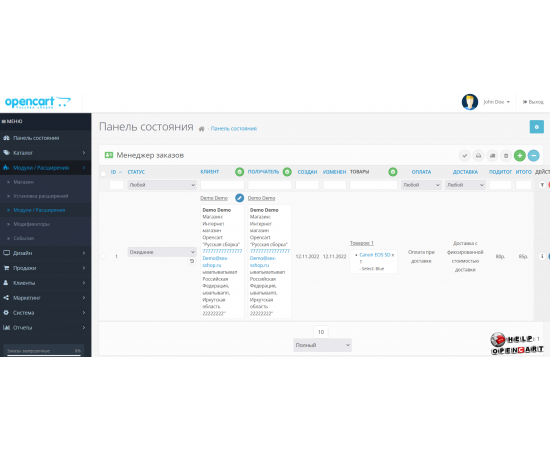Click the order row actions icon at far right
This screenshot has width=550, height=450.
[x=542, y=256]
